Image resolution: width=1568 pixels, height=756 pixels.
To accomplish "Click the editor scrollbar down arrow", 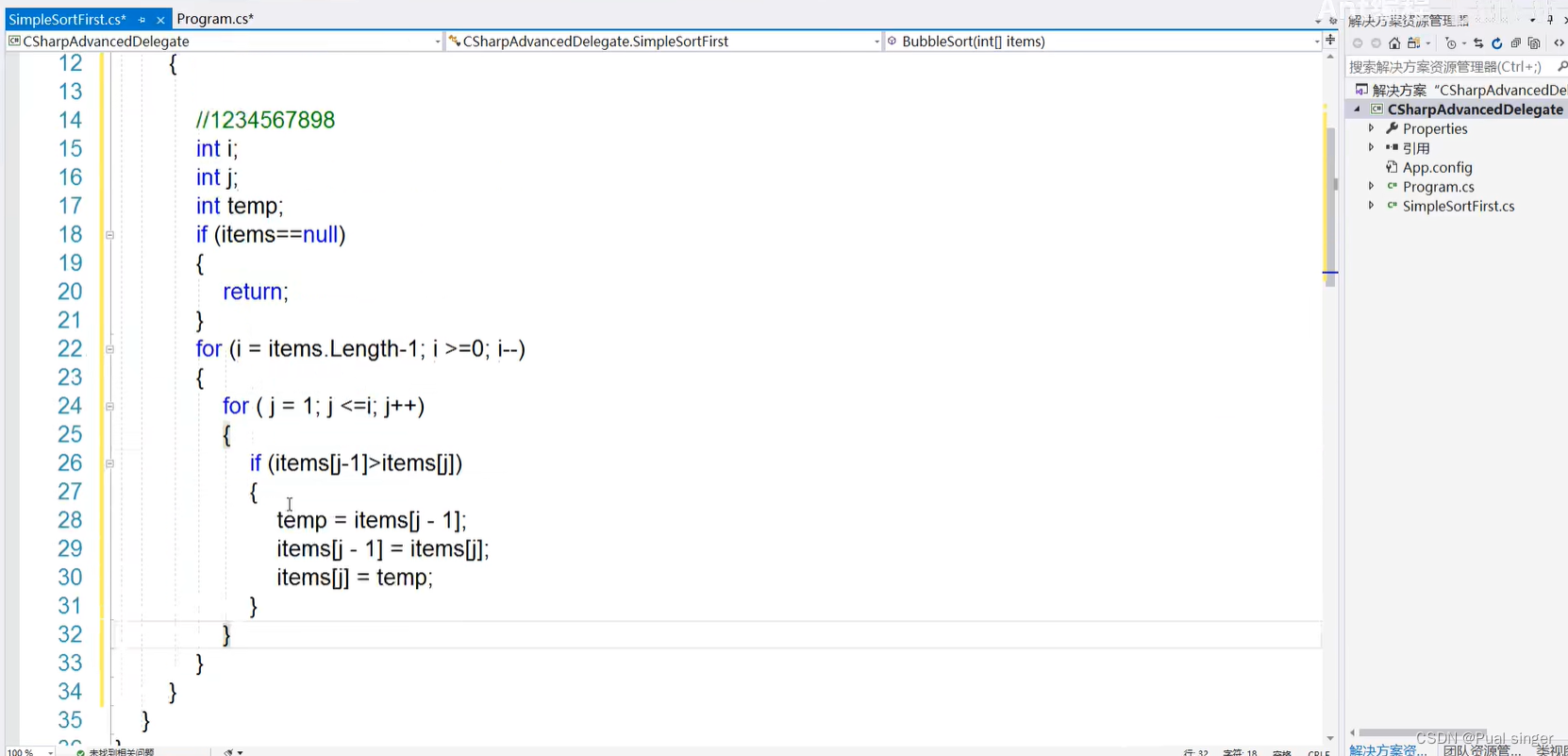I will 1330,738.
